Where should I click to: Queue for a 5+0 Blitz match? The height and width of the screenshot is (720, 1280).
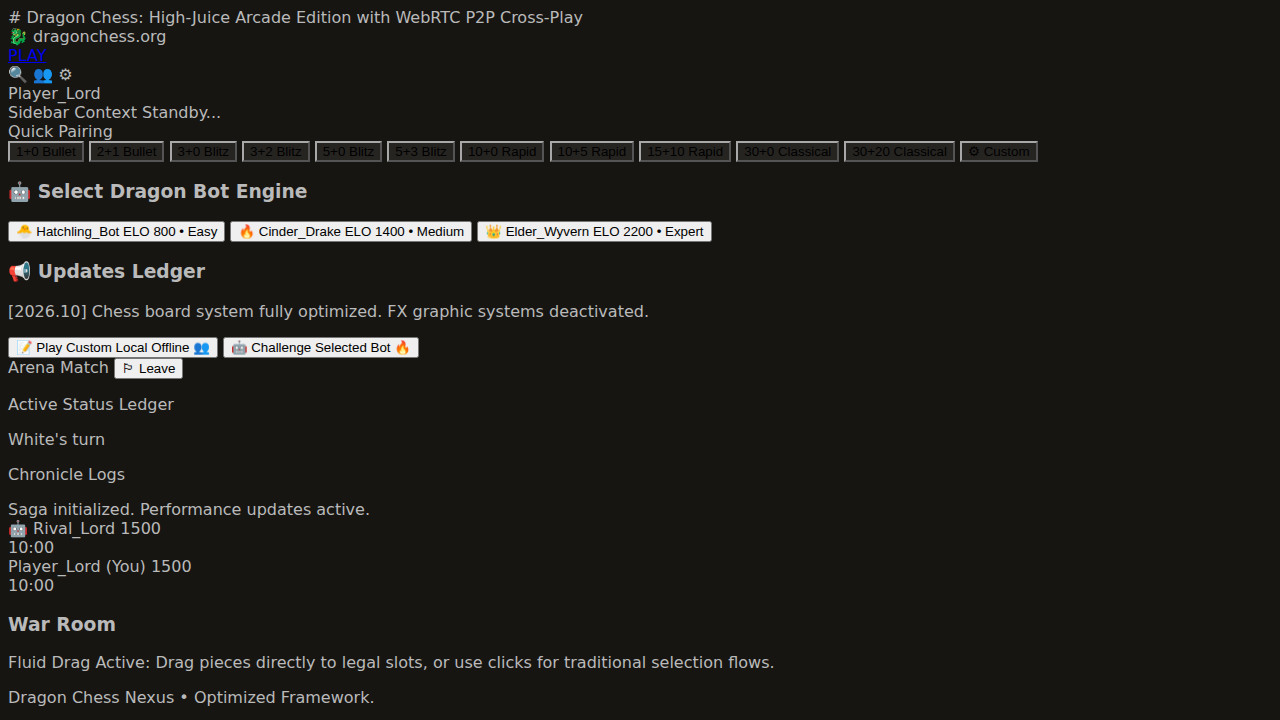(348, 151)
